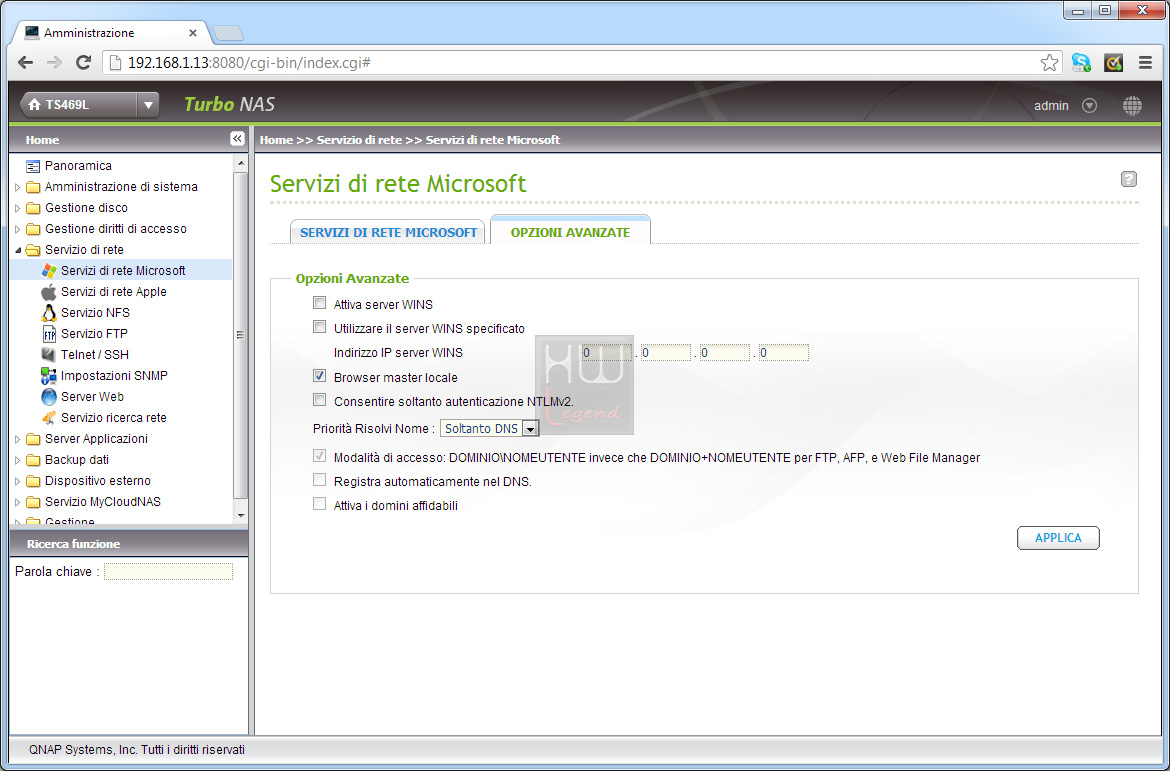Click the yellow checkmark extension icon
Image resolution: width=1170 pixels, height=771 pixels.
[x=1113, y=63]
